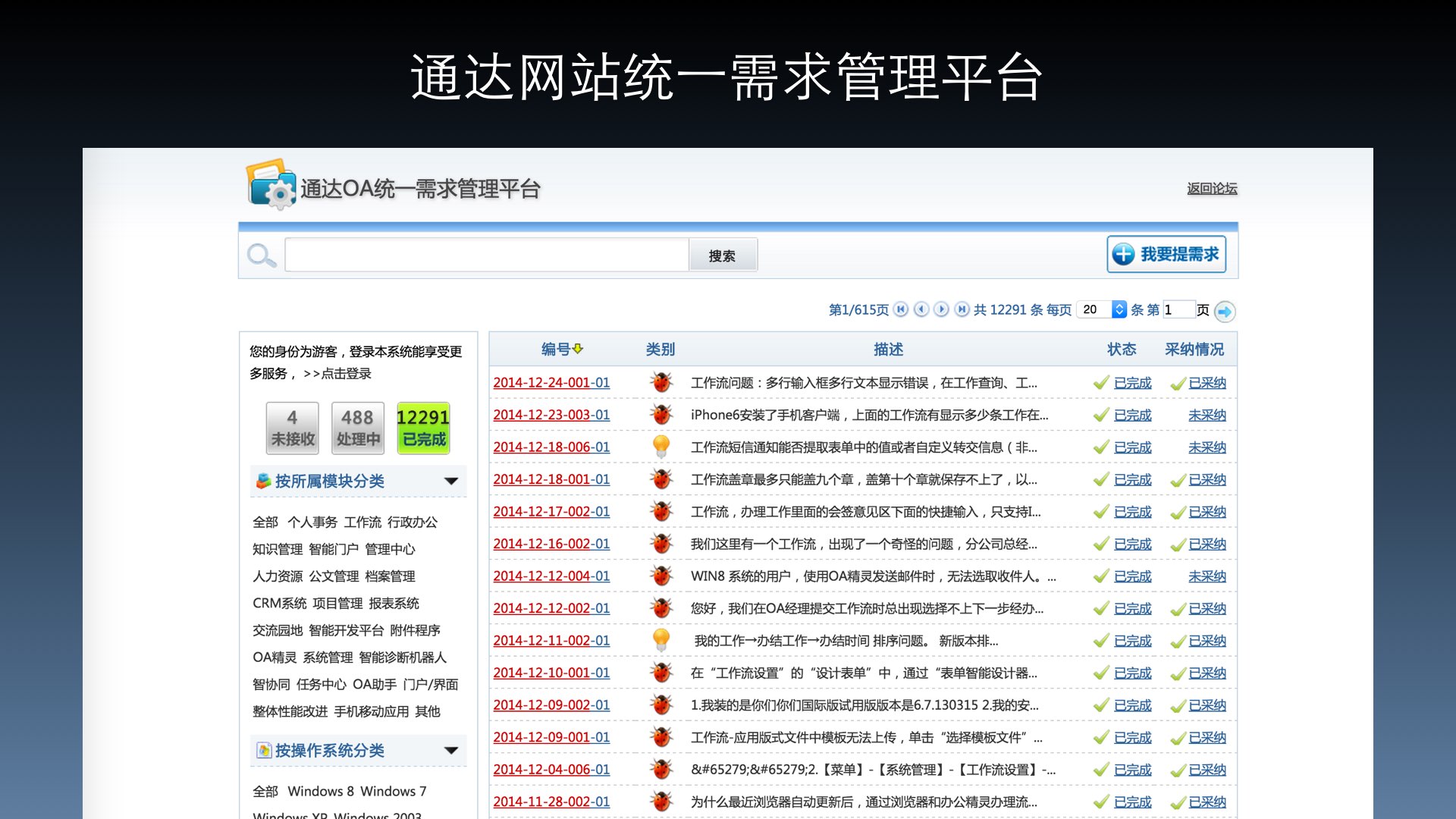Click the 采纳情况 column header
This screenshot has width=1456, height=819.
(x=1194, y=349)
